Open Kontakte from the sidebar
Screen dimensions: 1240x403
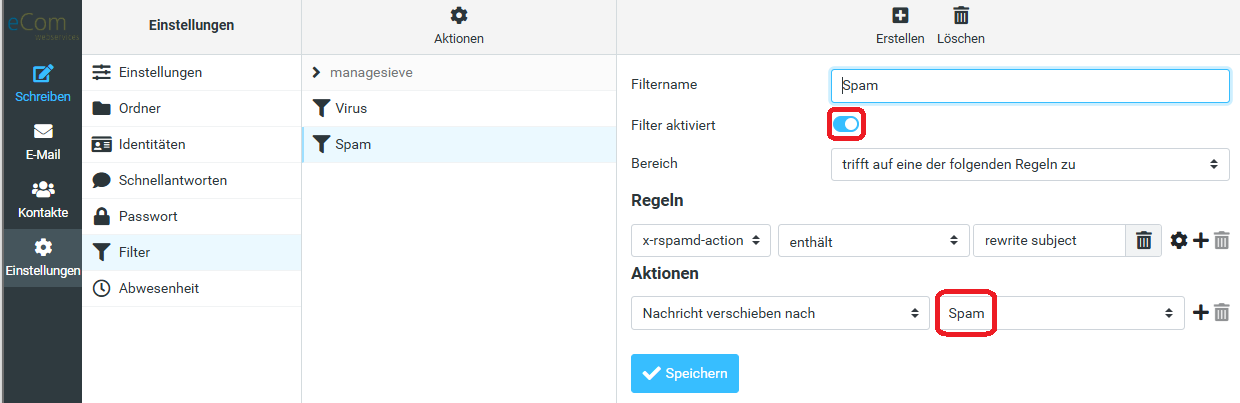click(41, 200)
